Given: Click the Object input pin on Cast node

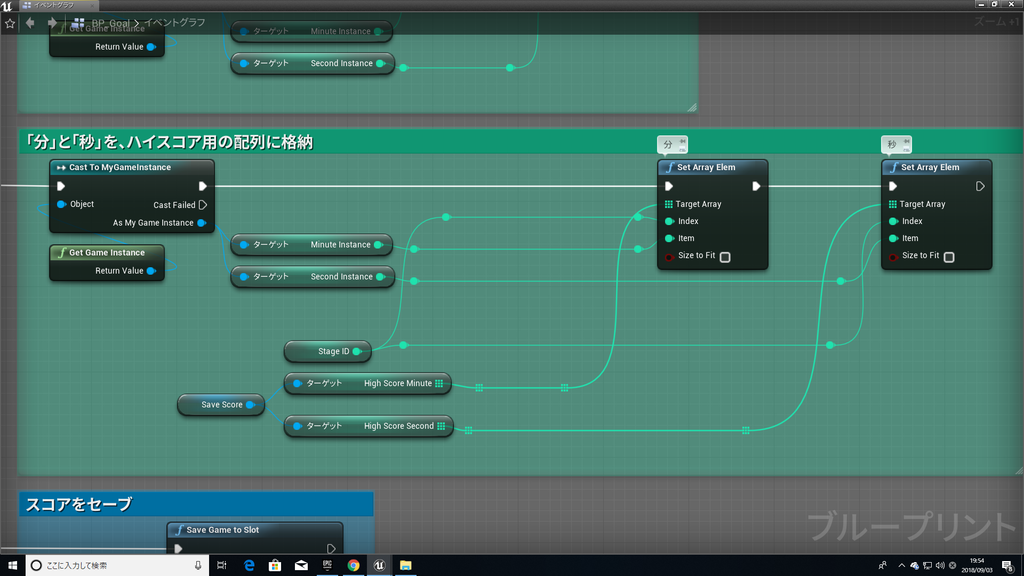Looking at the screenshot, I should click(x=61, y=204).
